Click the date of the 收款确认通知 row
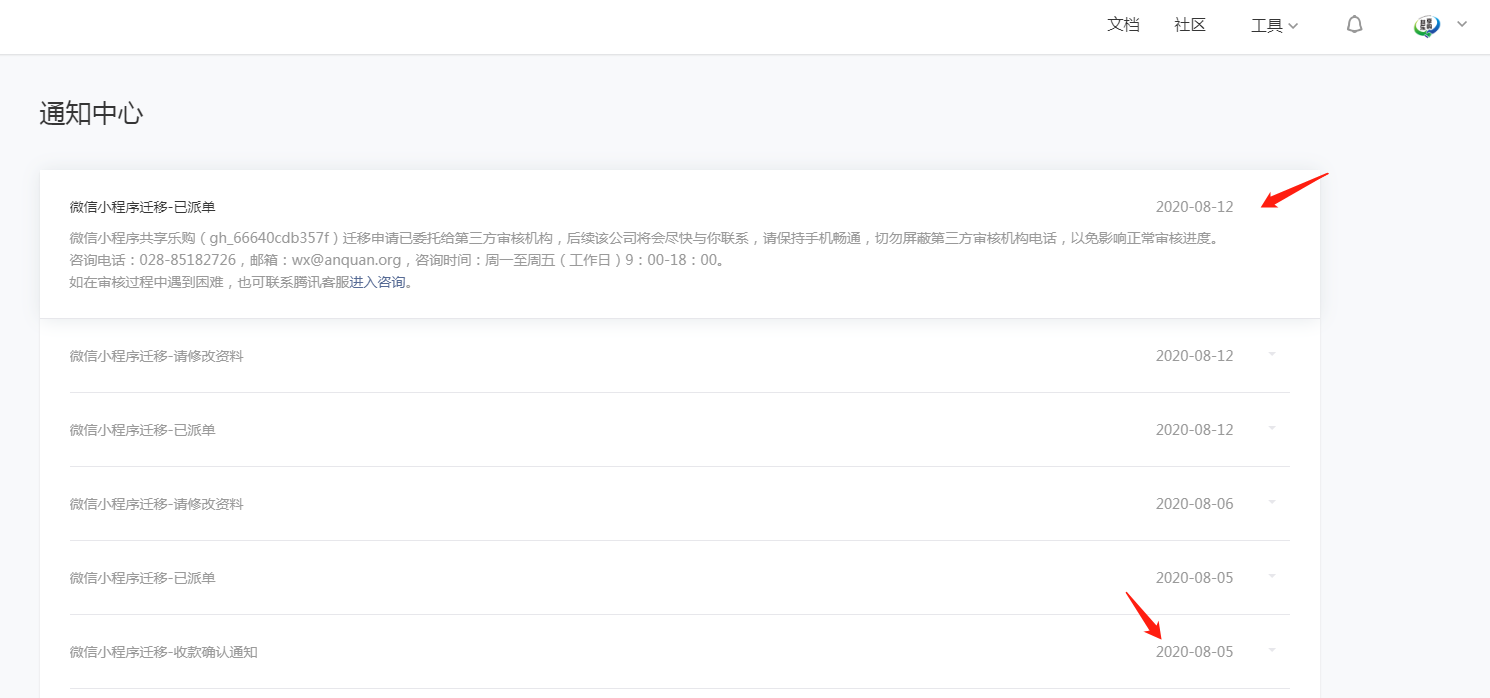The height and width of the screenshot is (698, 1490). click(1194, 652)
